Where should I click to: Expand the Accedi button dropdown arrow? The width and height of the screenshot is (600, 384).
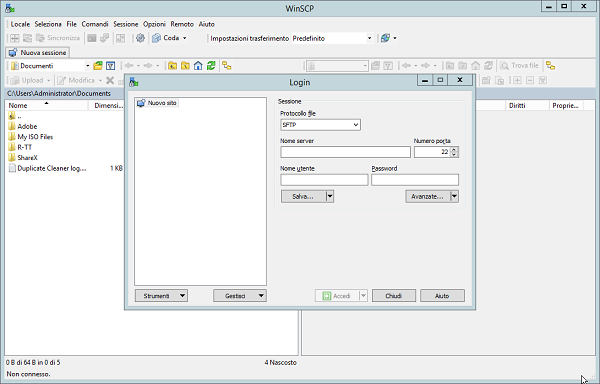click(364, 296)
